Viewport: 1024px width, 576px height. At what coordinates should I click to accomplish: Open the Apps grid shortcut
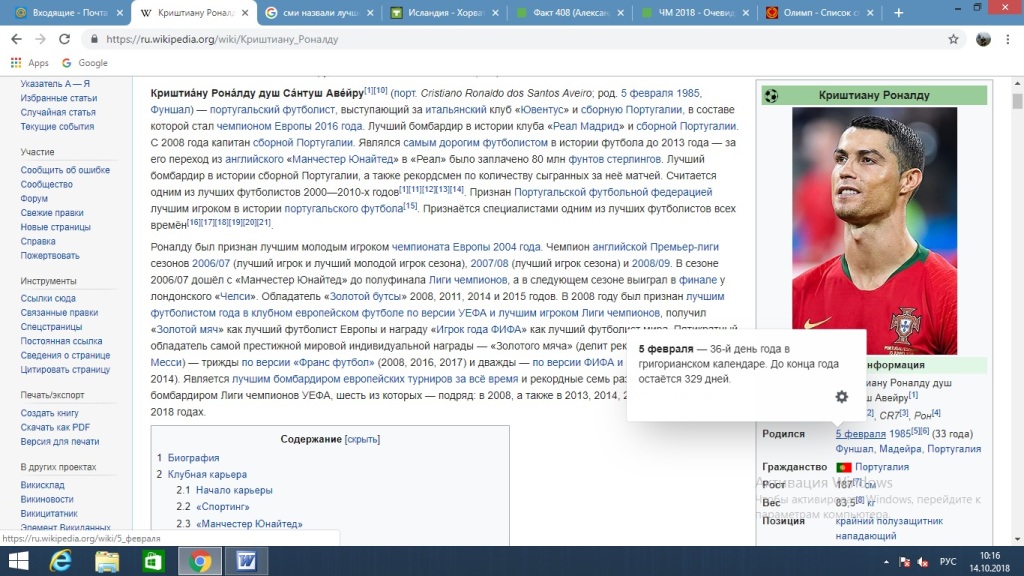pyautogui.click(x=29, y=63)
